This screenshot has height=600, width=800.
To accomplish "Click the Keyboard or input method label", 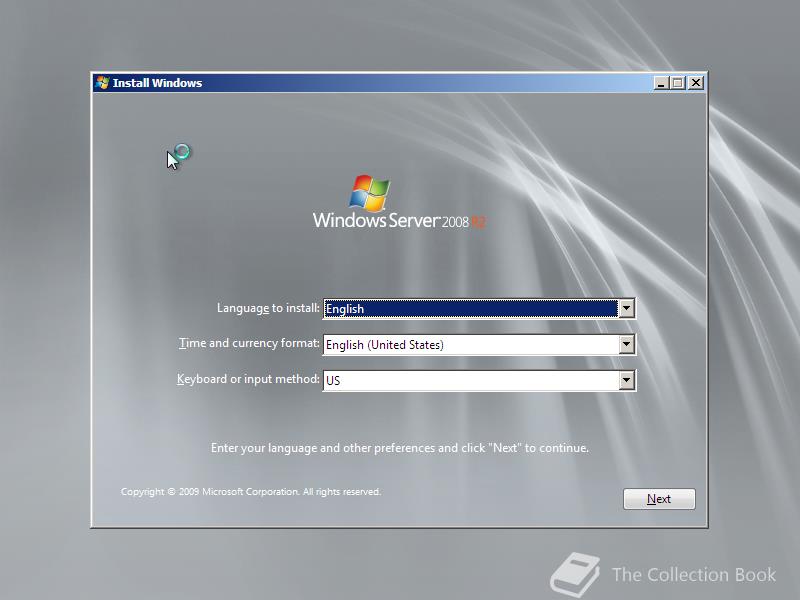I will [x=248, y=379].
